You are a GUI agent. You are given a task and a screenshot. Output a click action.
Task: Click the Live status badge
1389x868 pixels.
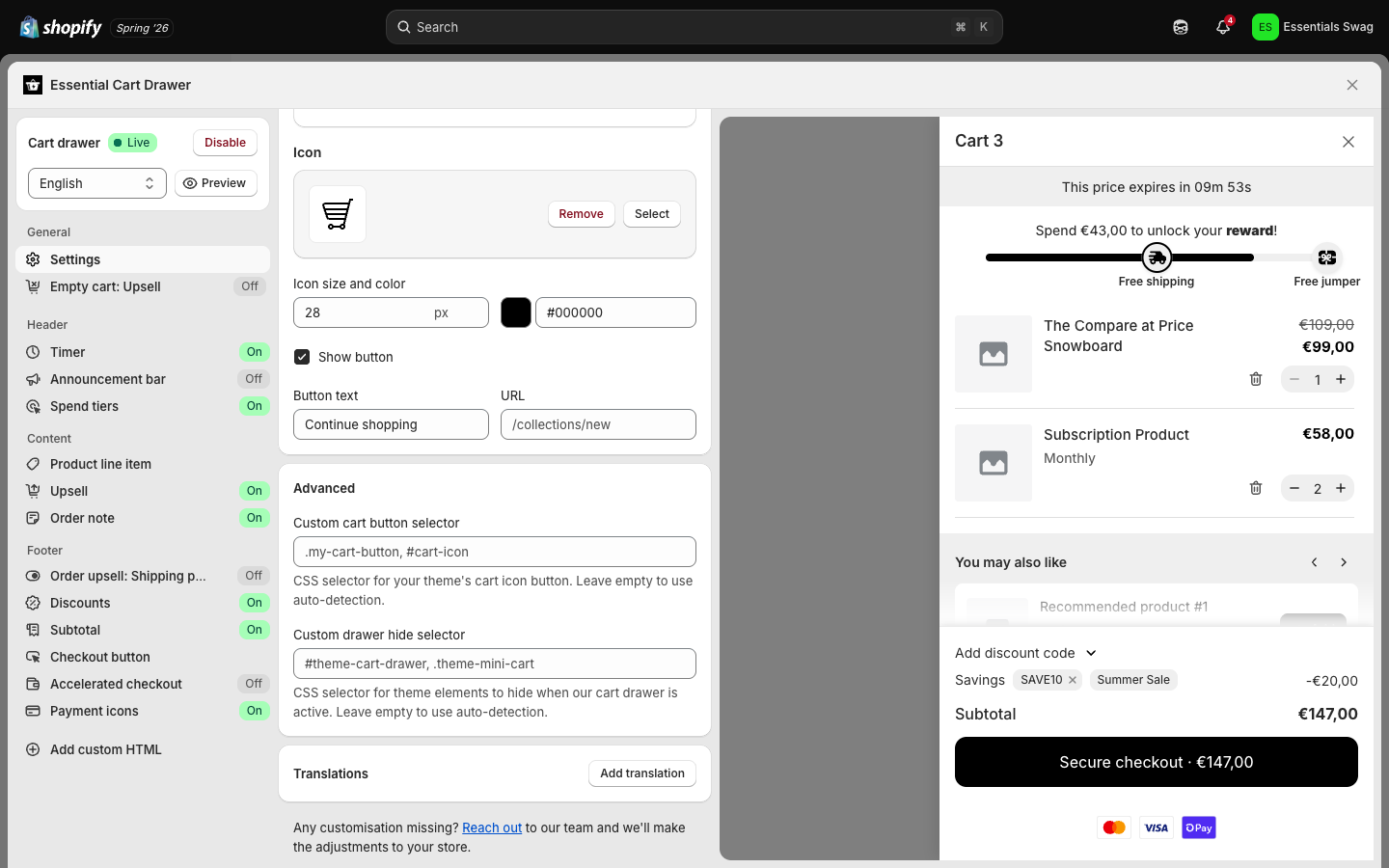[x=133, y=143]
